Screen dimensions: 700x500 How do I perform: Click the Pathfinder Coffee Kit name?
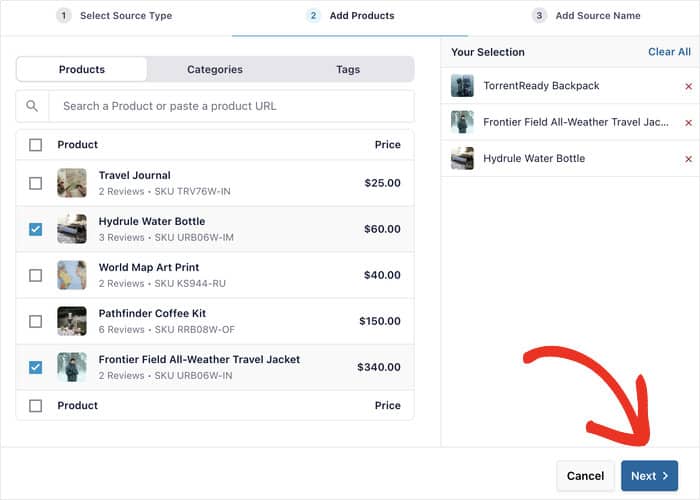(x=152, y=313)
